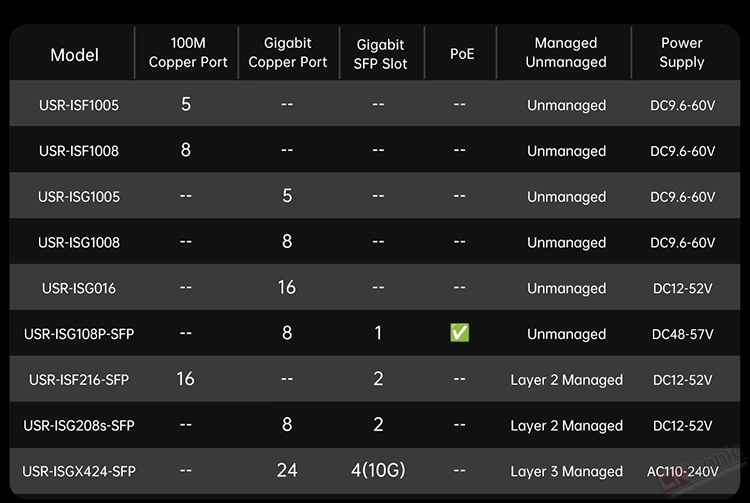
Task: Select the Managed Unmanaged column header
Action: click(566, 53)
